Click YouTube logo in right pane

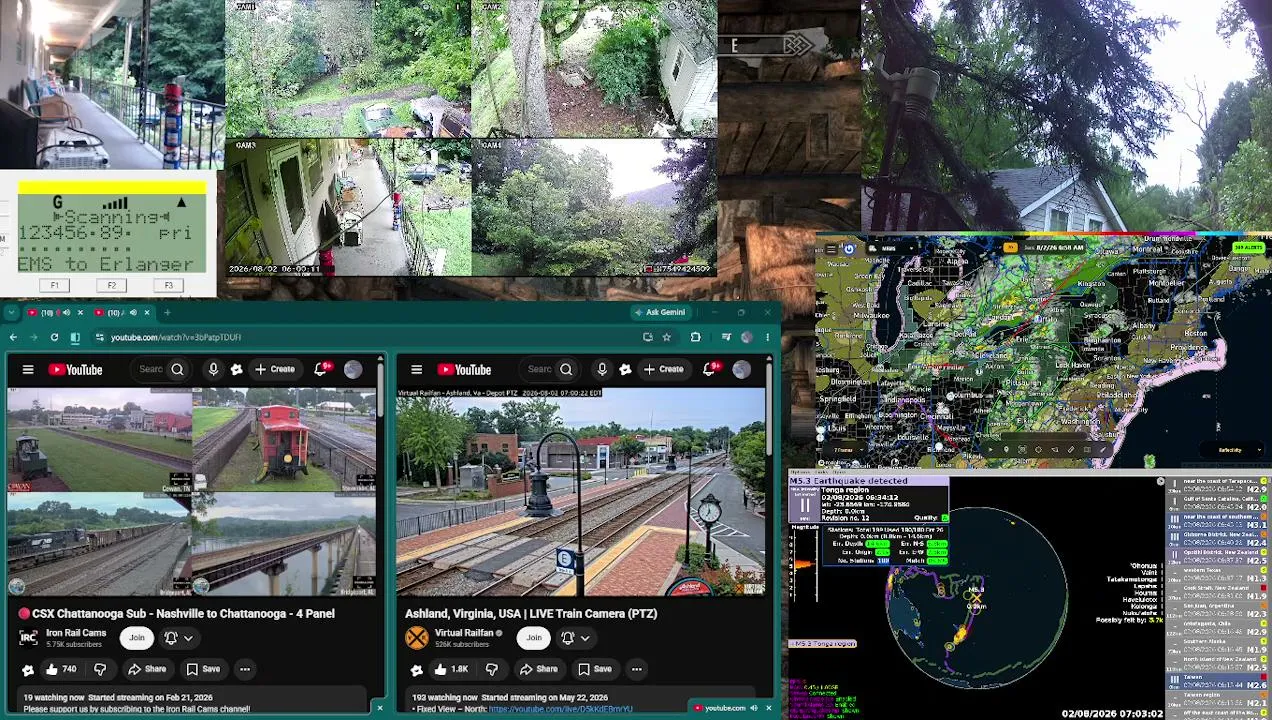tap(464, 370)
